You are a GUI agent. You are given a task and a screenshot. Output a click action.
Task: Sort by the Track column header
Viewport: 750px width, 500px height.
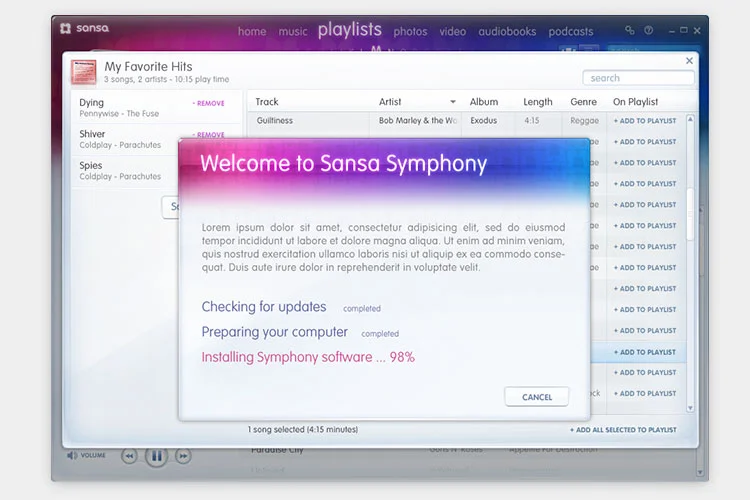[267, 101]
